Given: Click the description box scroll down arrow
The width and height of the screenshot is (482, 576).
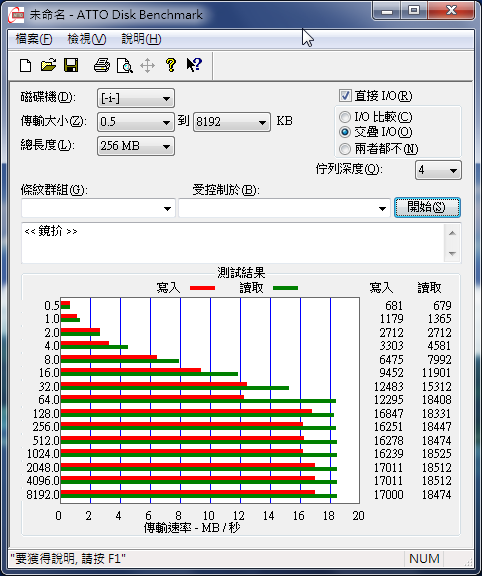Looking at the screenshot, I should pyautogui.click(x=452, y=253).
